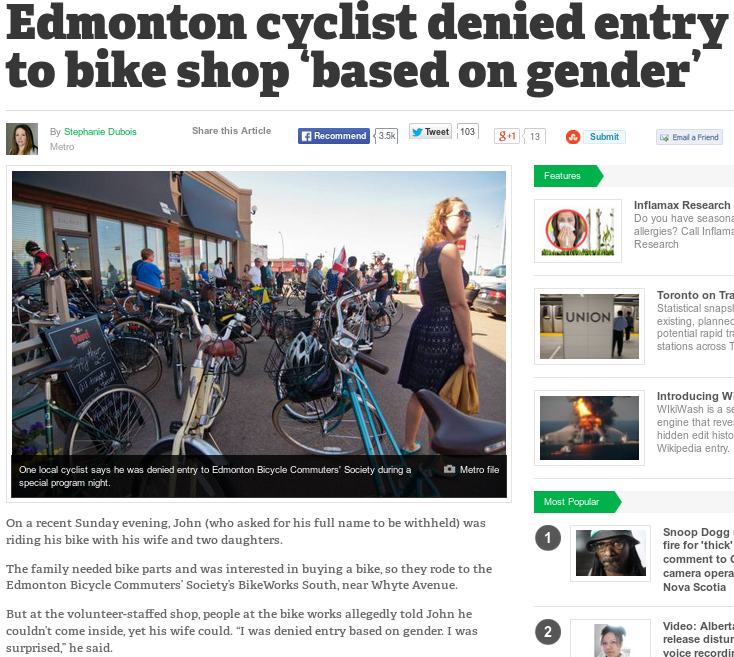Open the burning oil rig thumbnail

pos(589,428)
